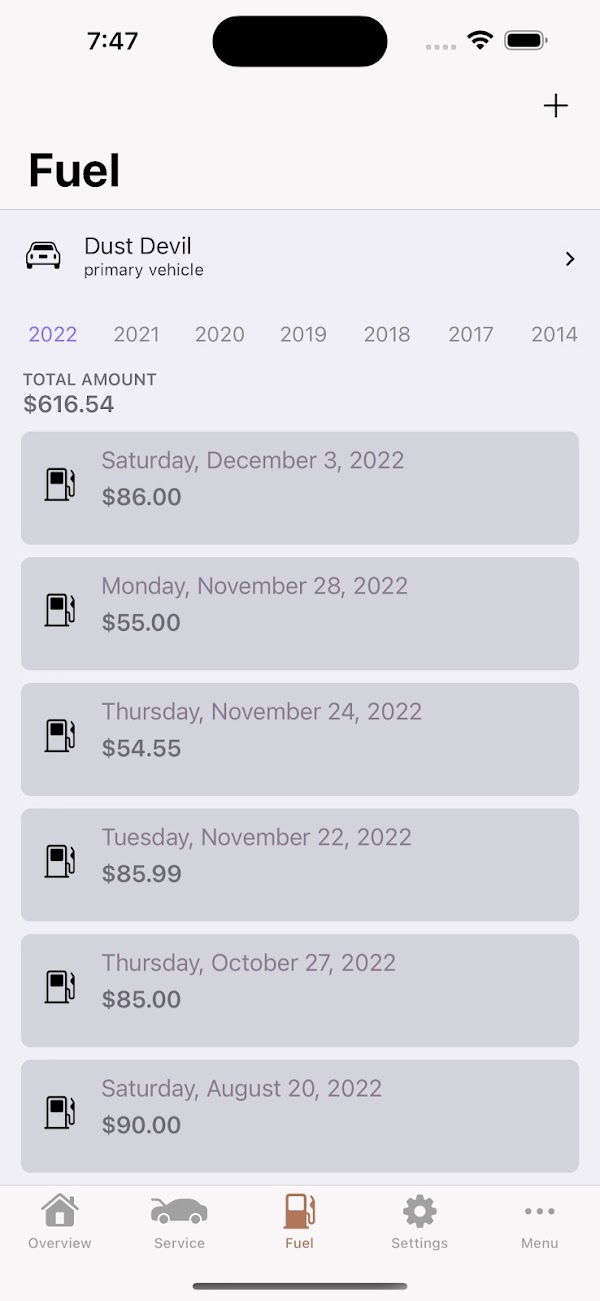Open the $54.55 November 24 fuel entry
This screenshot has height=1301, width=600.
coord(300,739)
